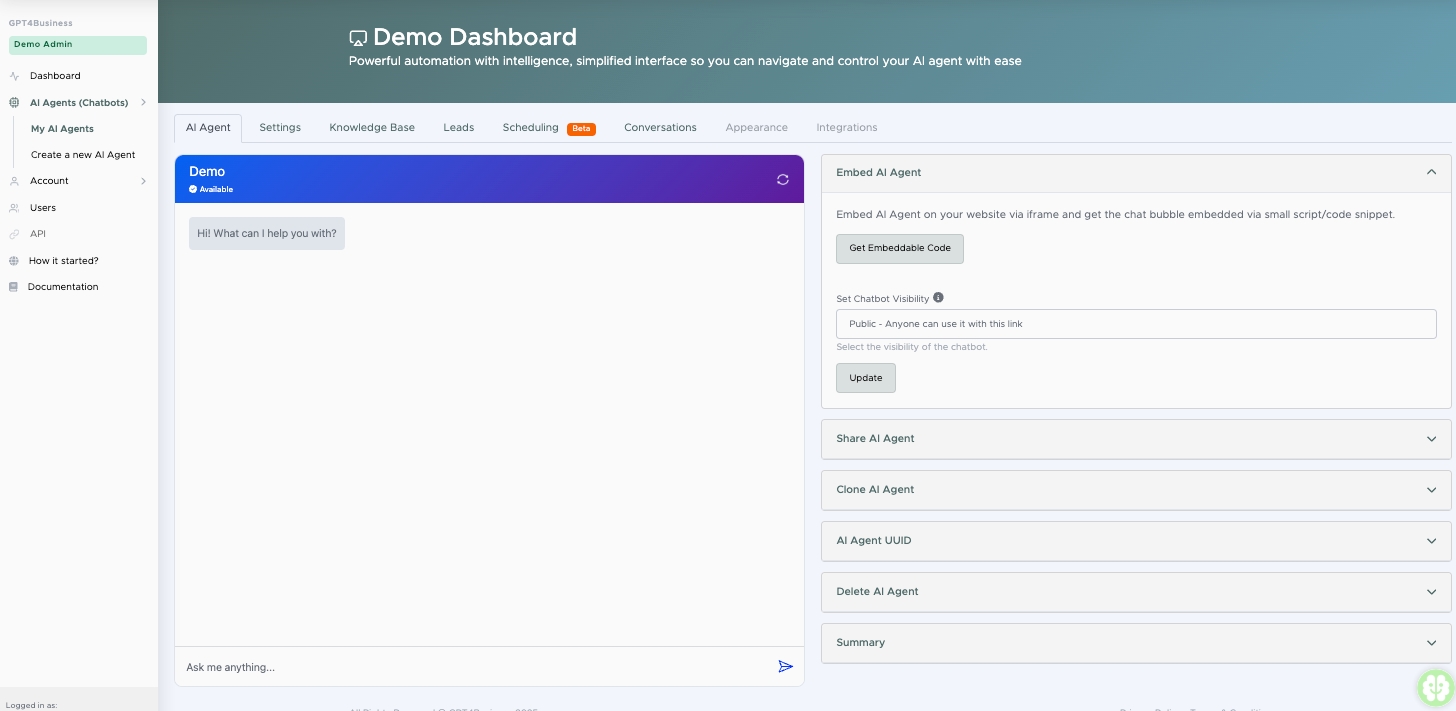Click the Update visibility button
1456x711 pixels.
(x=865, y=378)
